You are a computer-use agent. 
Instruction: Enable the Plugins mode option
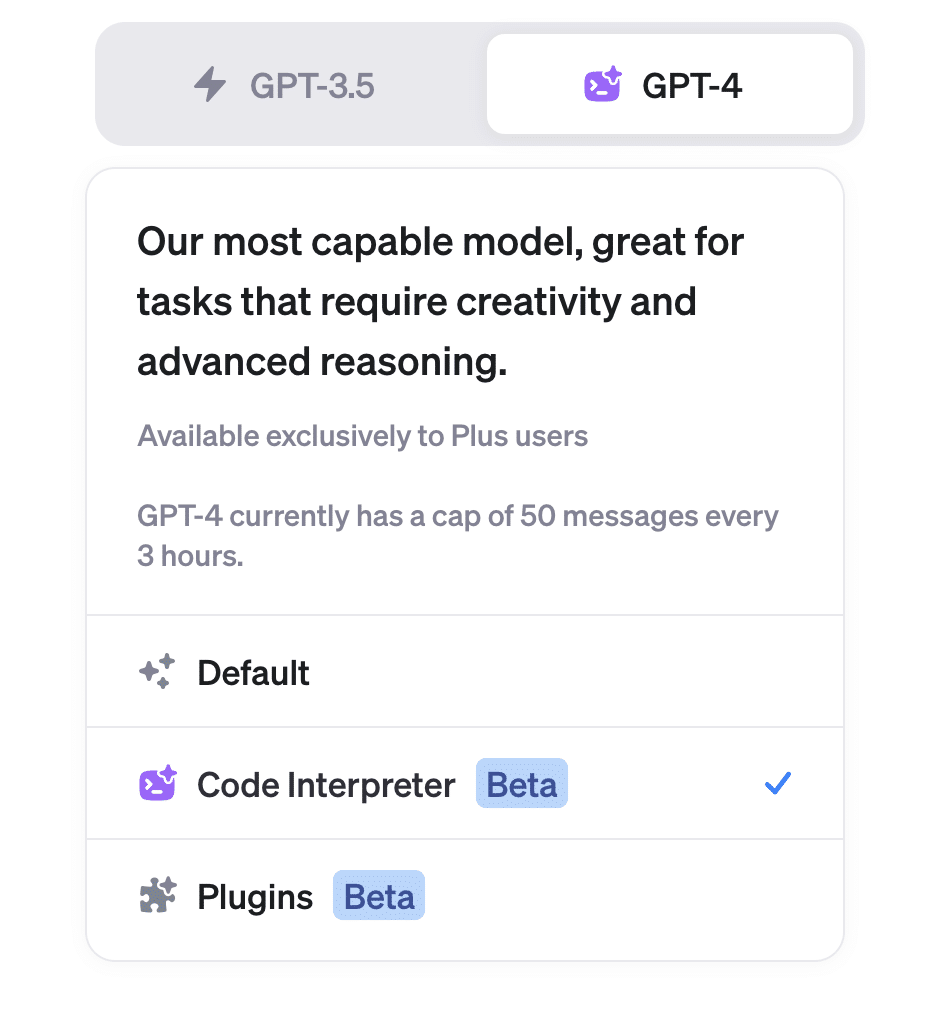pos(465,896)
